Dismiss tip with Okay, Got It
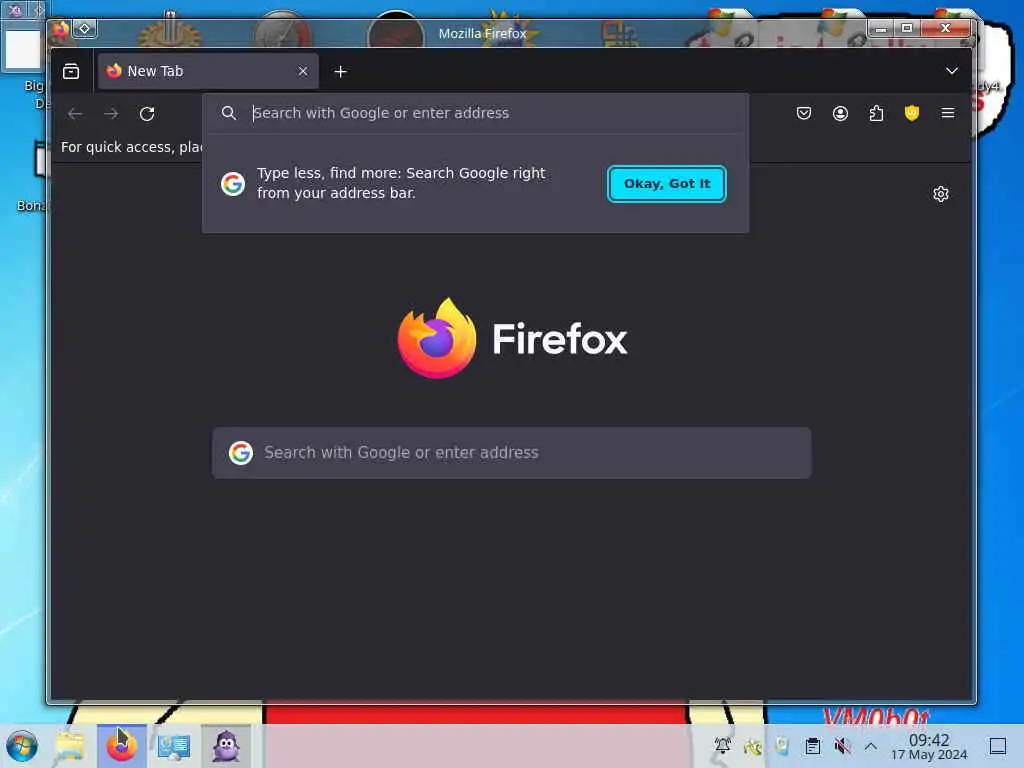Viewport: 1024px width, 768px height. [x=666, y=184]
